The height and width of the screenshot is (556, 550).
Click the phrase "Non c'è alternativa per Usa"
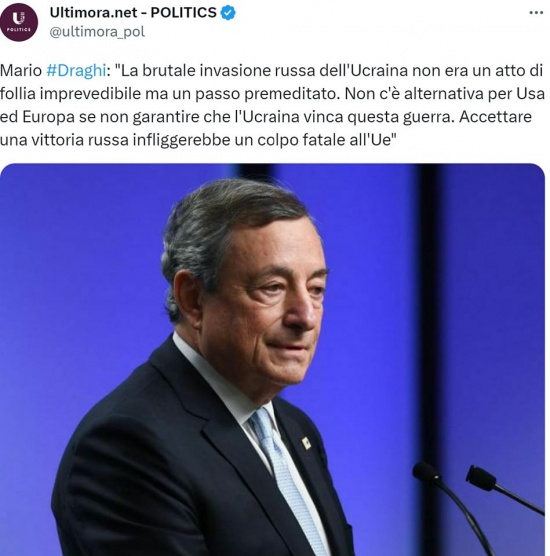(x=445, y=94)
